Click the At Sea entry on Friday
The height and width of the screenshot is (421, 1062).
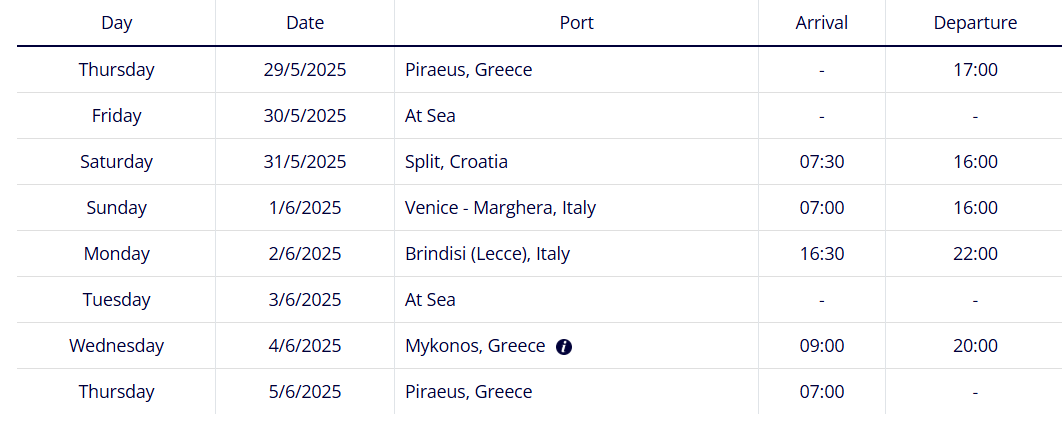tap(430, 116)
